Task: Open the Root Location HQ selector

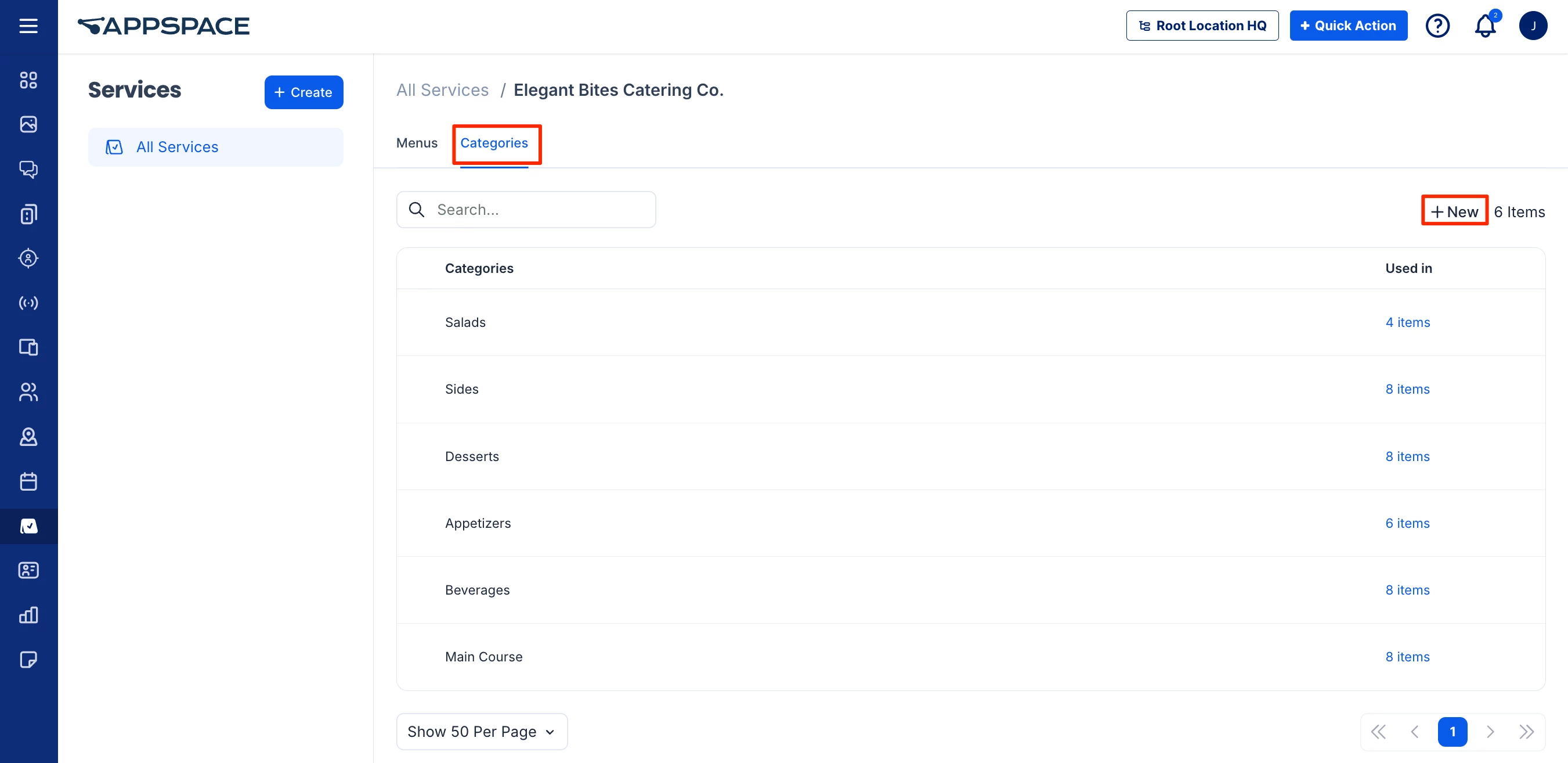Action: 1202,26
